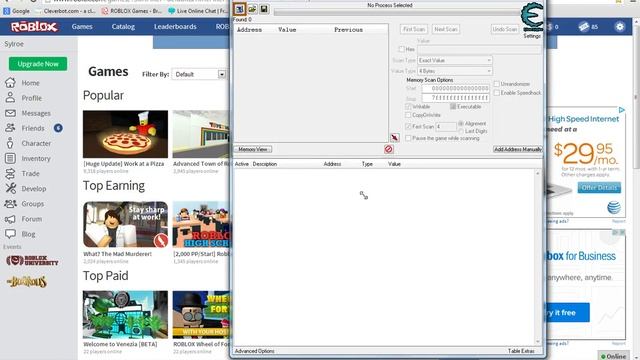The height and width of the screenshot is (360, 640).
Task: Toggle Executable checkbox
Action: 453,107
